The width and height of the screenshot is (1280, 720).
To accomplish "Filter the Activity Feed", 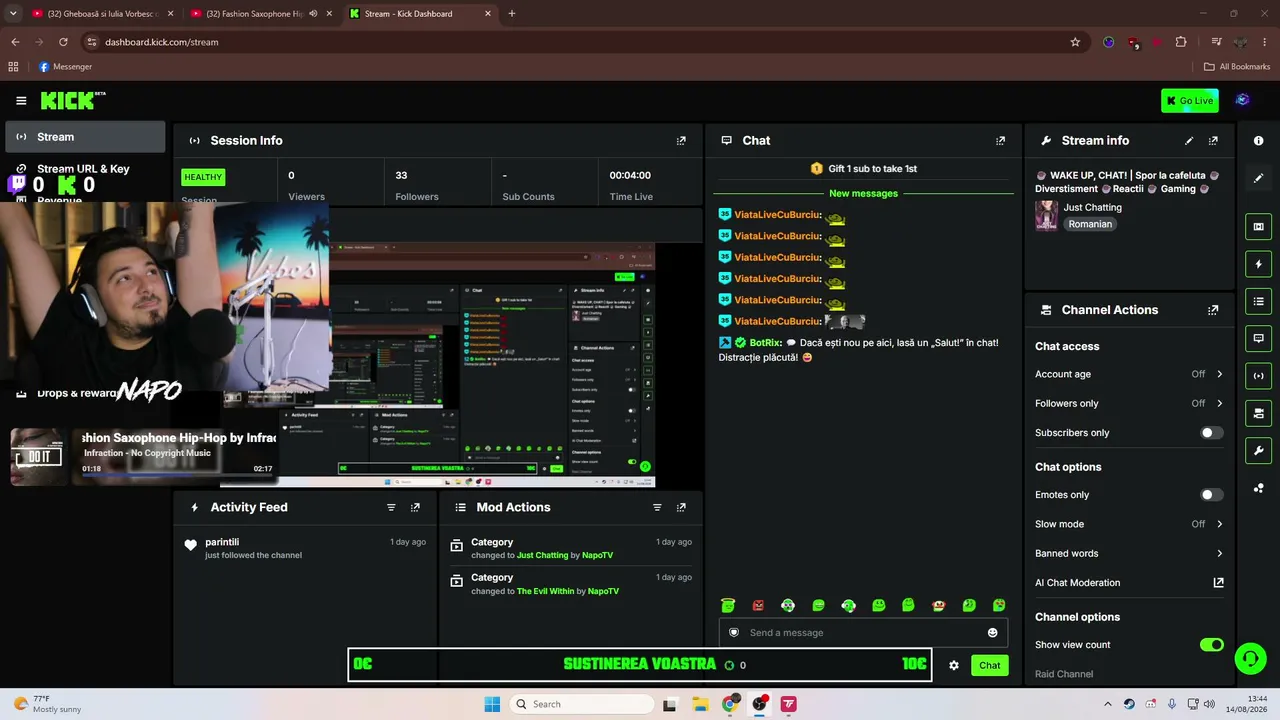I will point(391,507).
